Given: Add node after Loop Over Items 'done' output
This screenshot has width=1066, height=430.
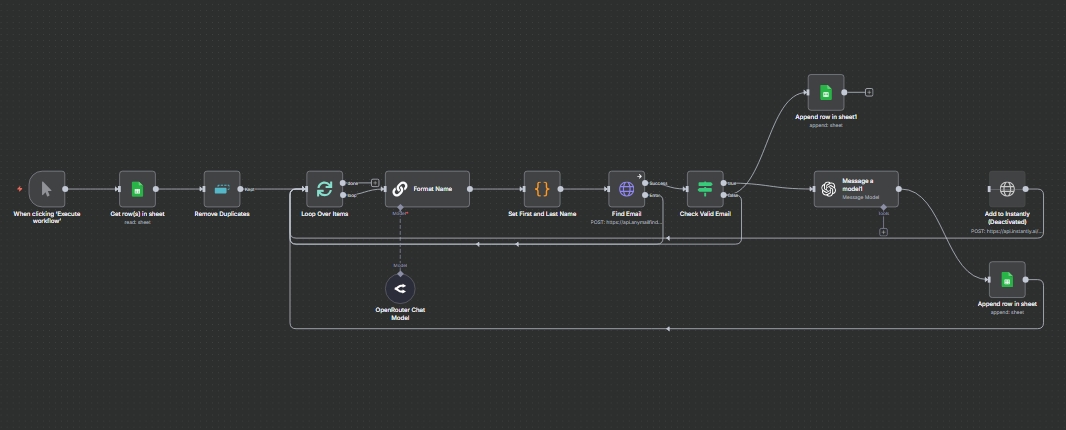Looking at the screenshot, I should (375, 182).
